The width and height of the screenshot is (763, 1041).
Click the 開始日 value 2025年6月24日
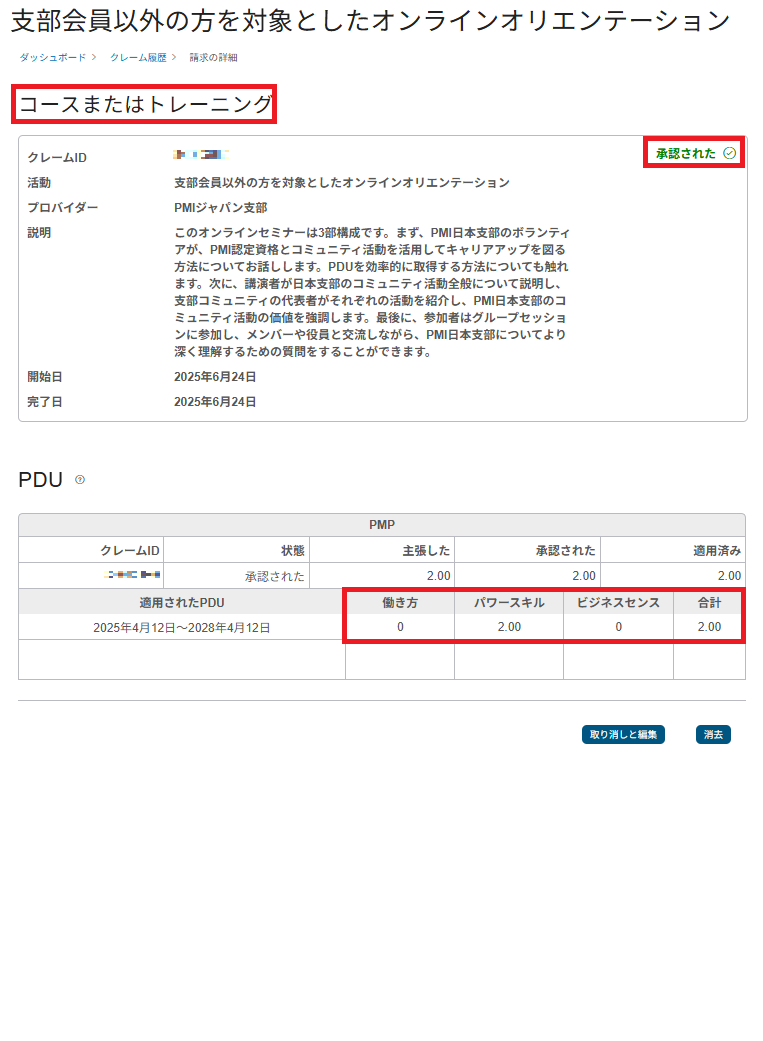[215, 377]
